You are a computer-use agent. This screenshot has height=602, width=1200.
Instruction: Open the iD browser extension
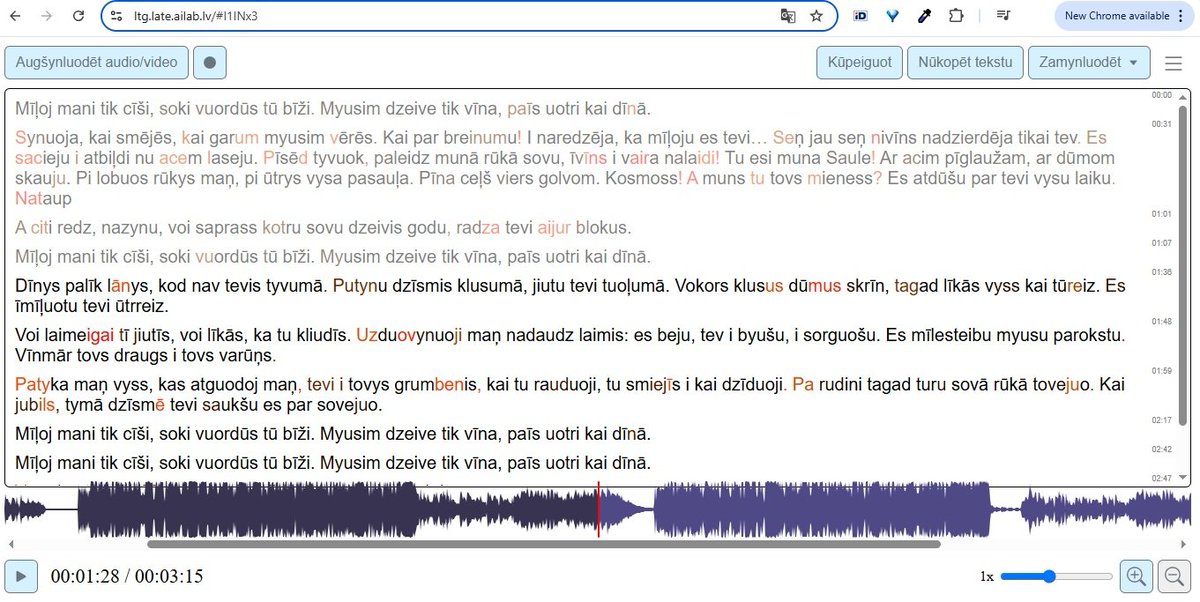pyautogui.click(x=860, y=16)
